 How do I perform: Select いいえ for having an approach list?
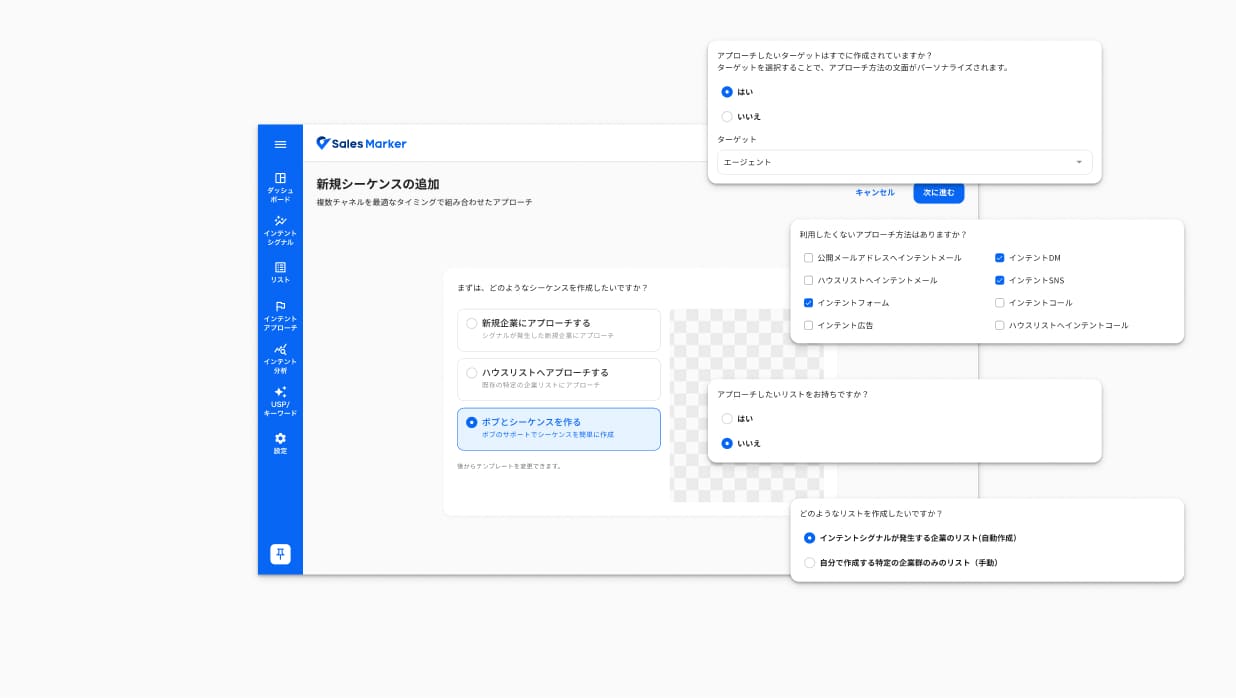tap(727, 443)
